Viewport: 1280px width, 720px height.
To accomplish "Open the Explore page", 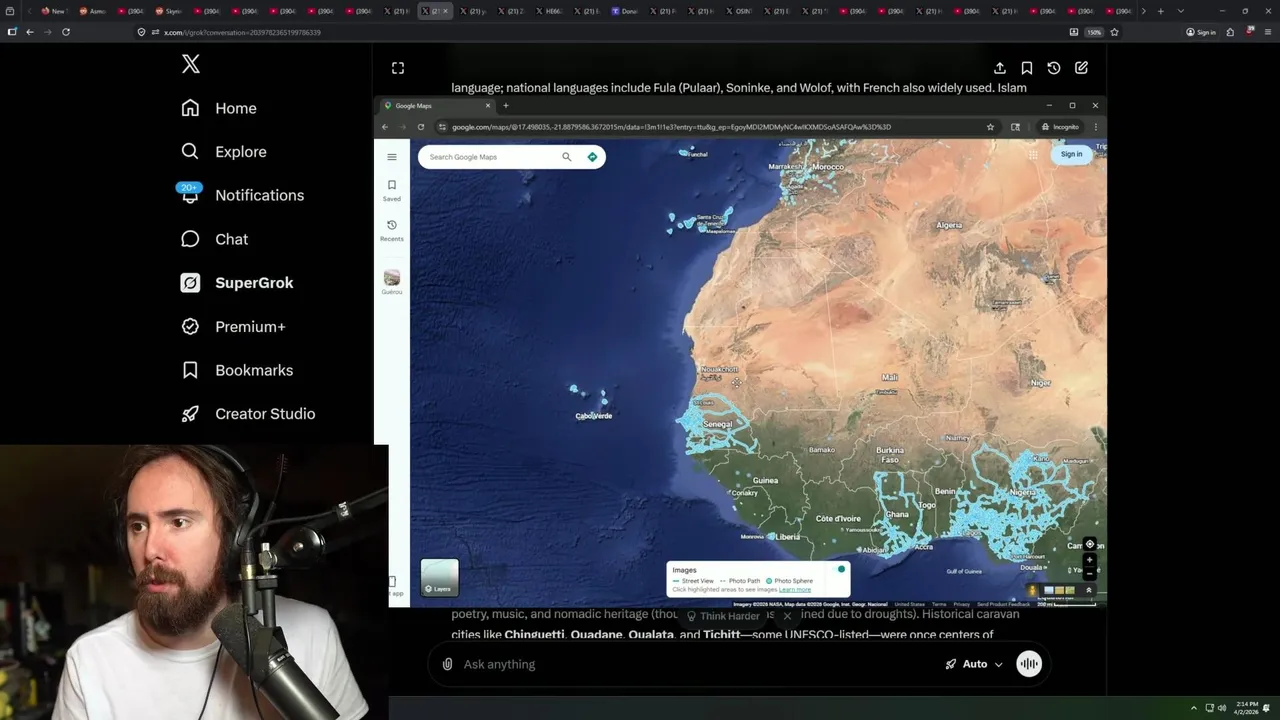I will [224, 152].
